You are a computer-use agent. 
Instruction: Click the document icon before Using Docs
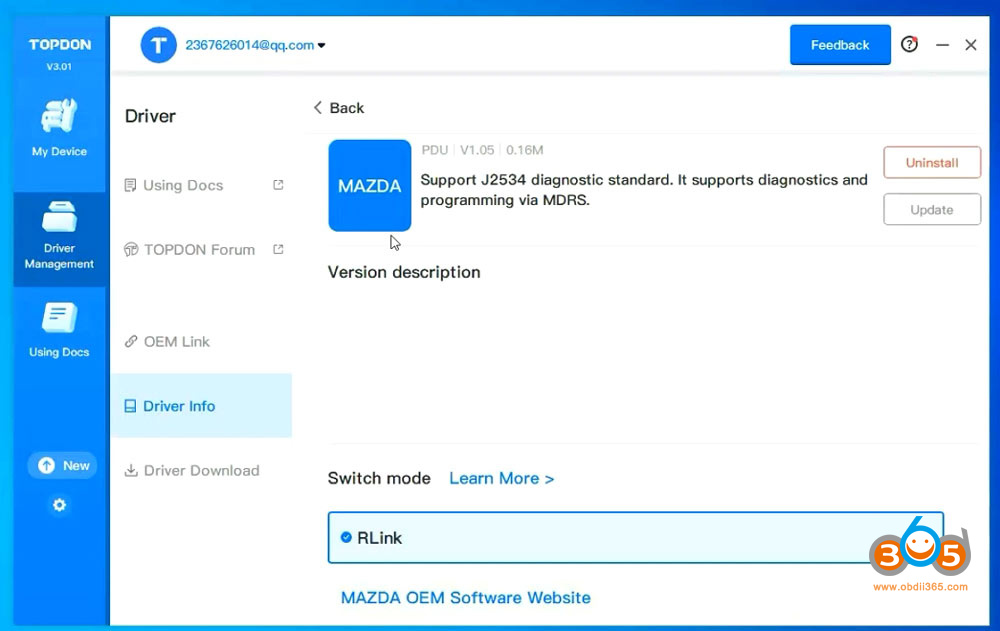(130, 185)
